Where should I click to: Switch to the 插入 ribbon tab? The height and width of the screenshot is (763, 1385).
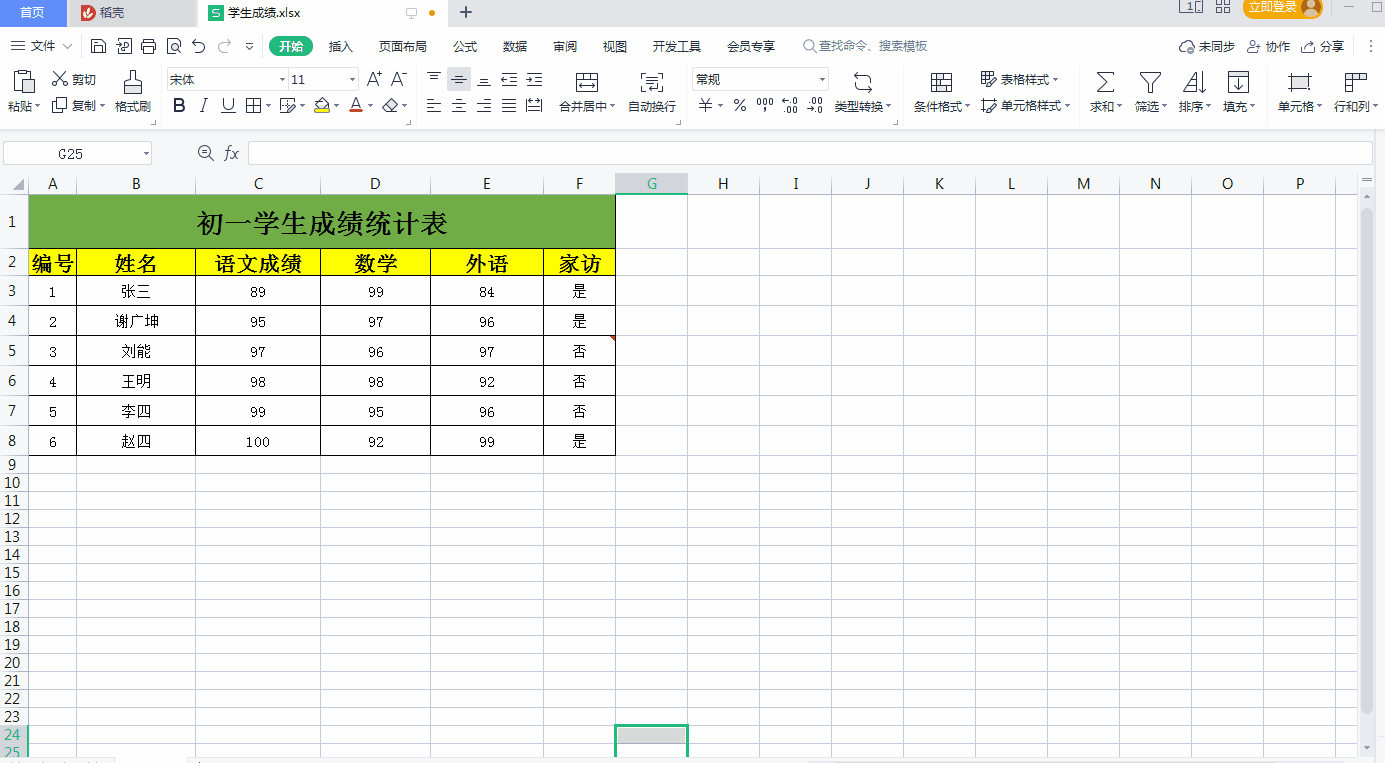tap(341, 46)
